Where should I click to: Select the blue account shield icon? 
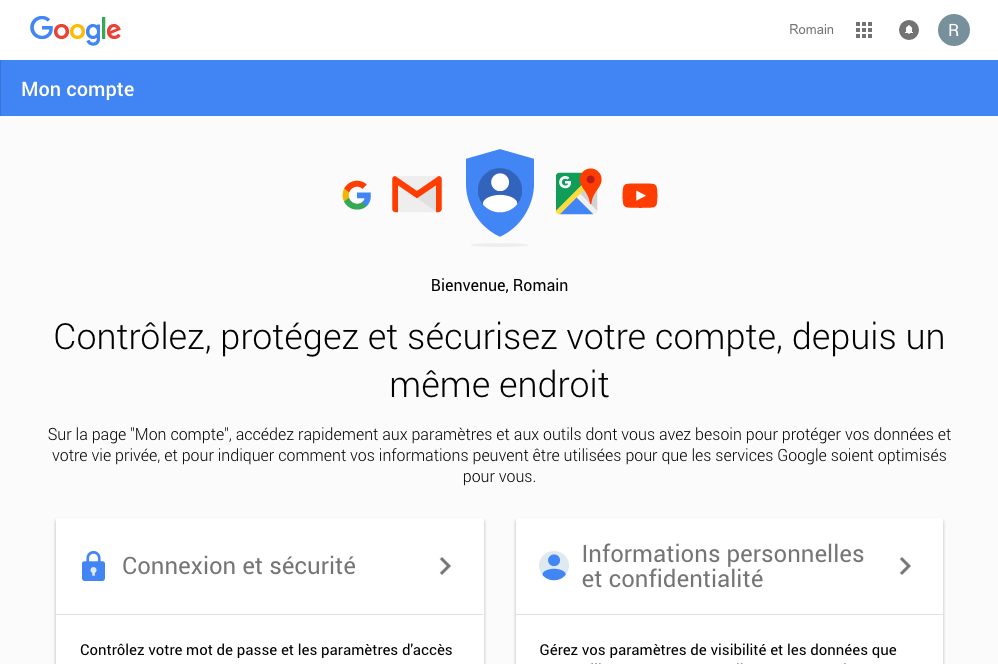point(499,195)
